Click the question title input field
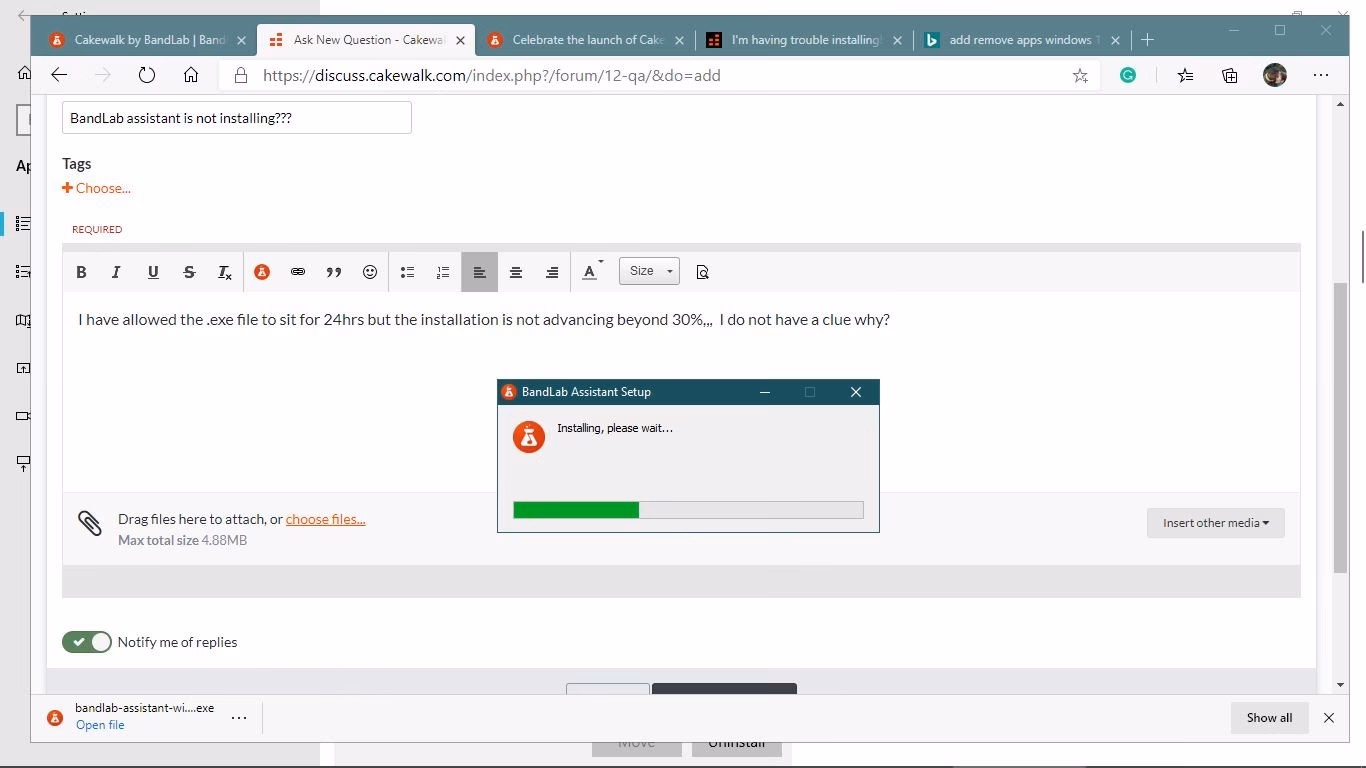The image size is (1366, 768). pos(237,118)
